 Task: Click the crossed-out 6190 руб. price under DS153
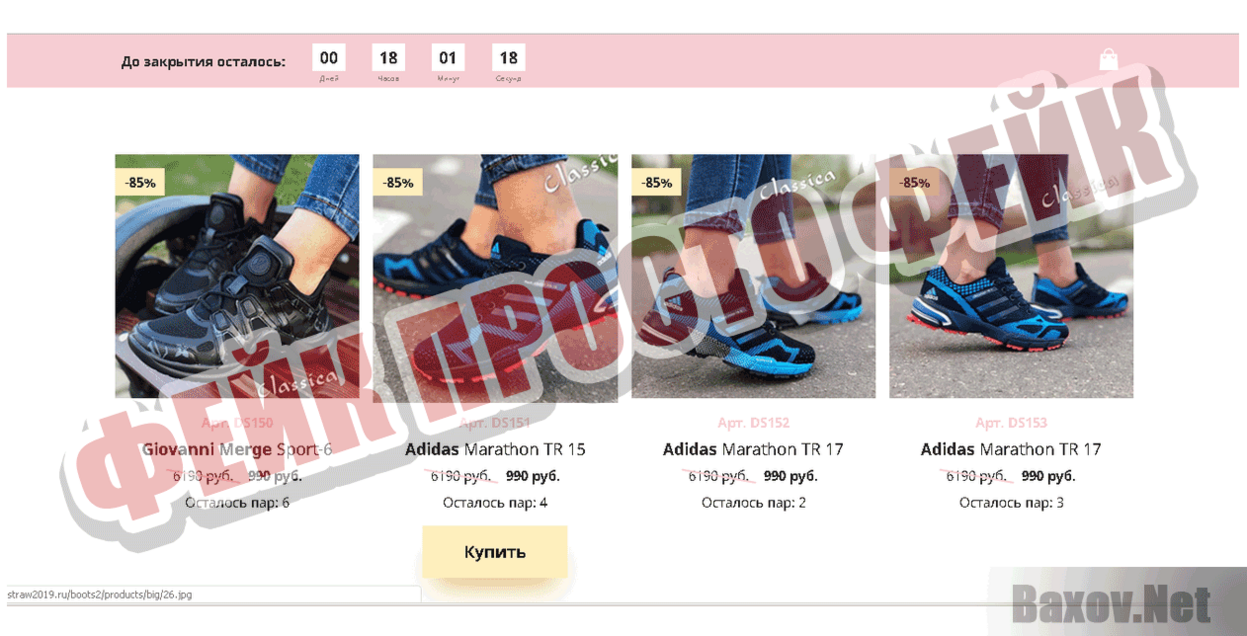pos(976,476)
